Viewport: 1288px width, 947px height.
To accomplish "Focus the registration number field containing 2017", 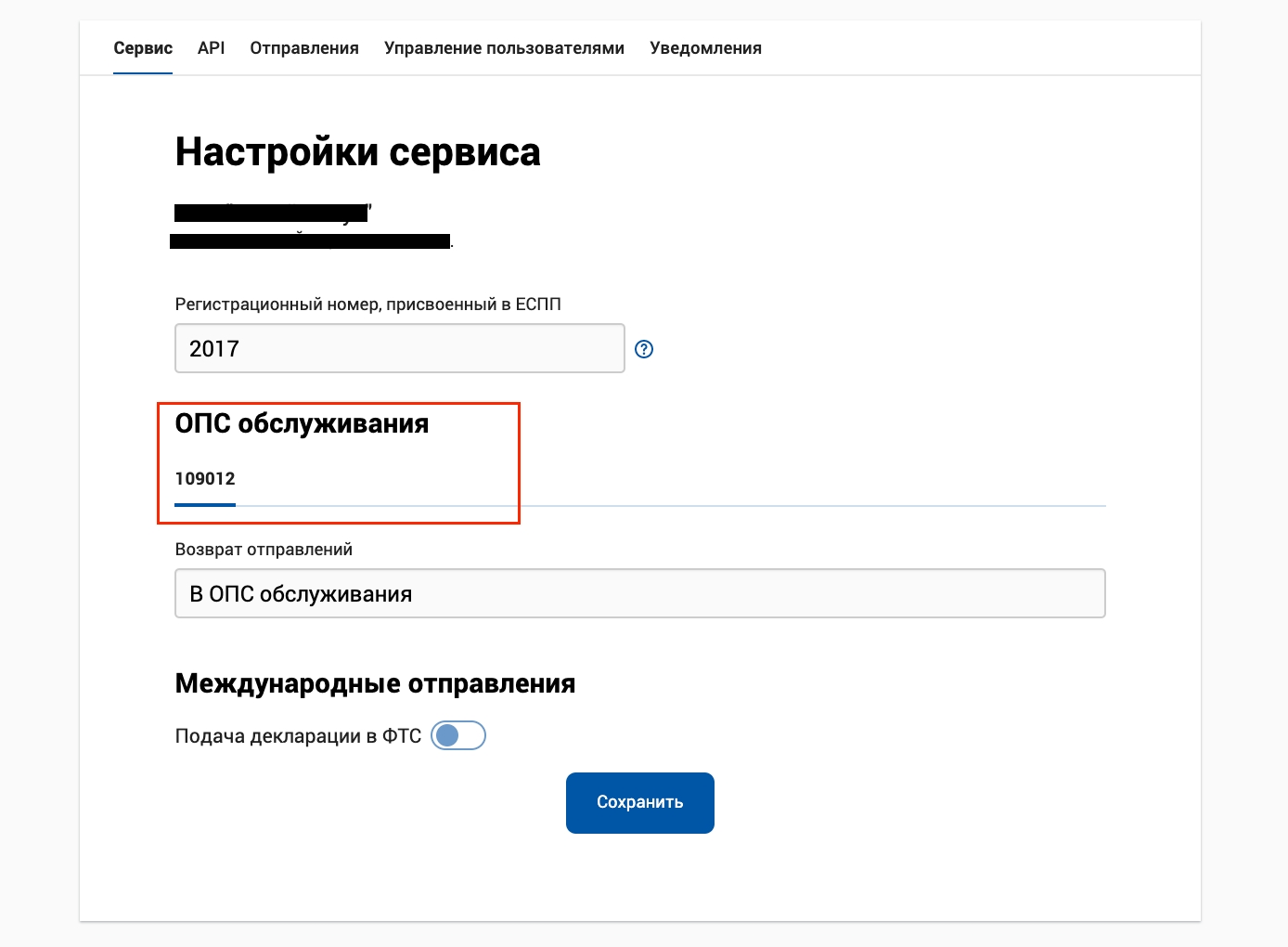I will click(399, 348).
